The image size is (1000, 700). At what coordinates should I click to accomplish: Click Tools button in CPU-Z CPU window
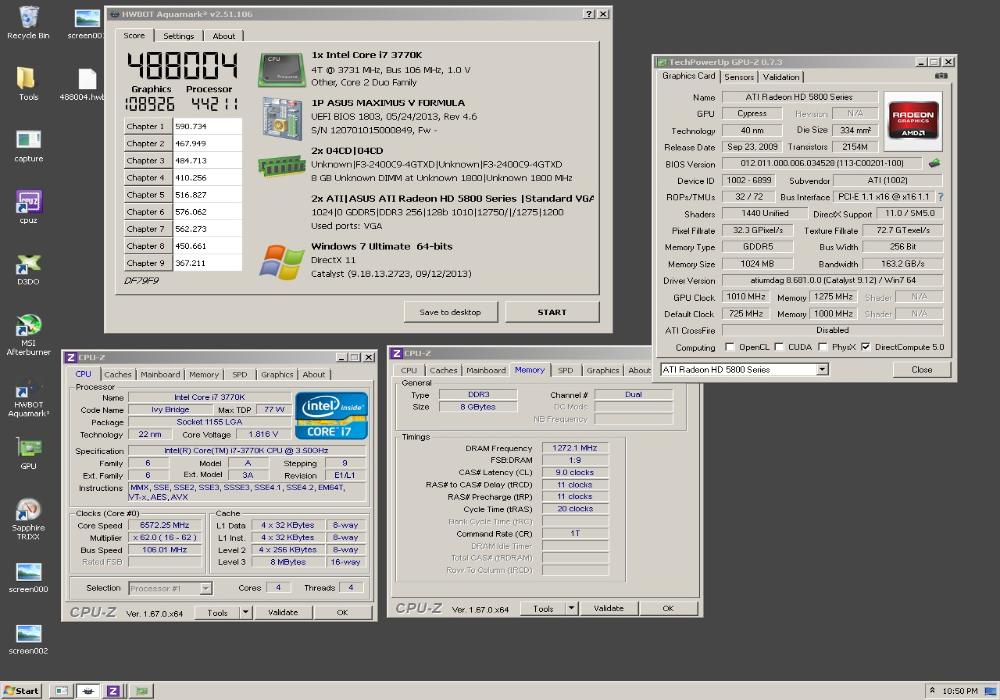[217, 612]
